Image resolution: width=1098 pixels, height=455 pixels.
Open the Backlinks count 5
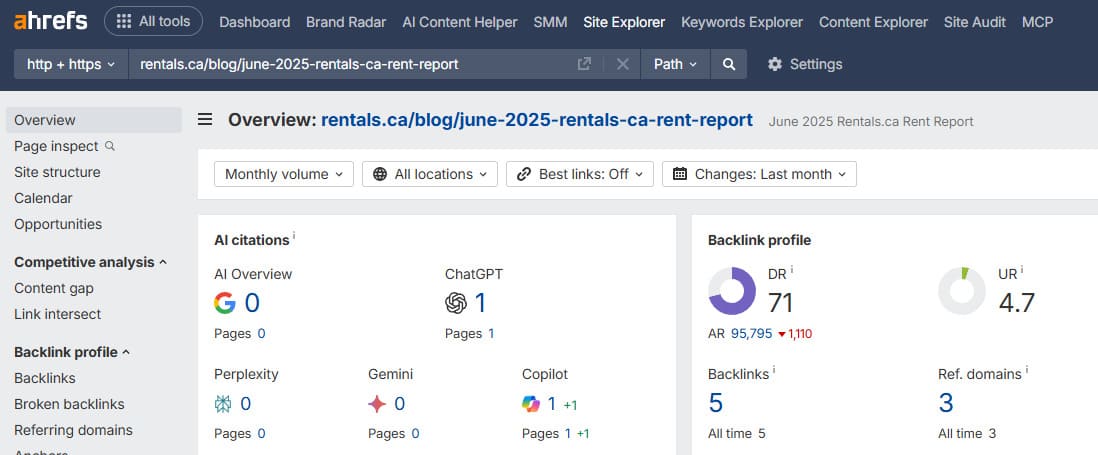716,403
